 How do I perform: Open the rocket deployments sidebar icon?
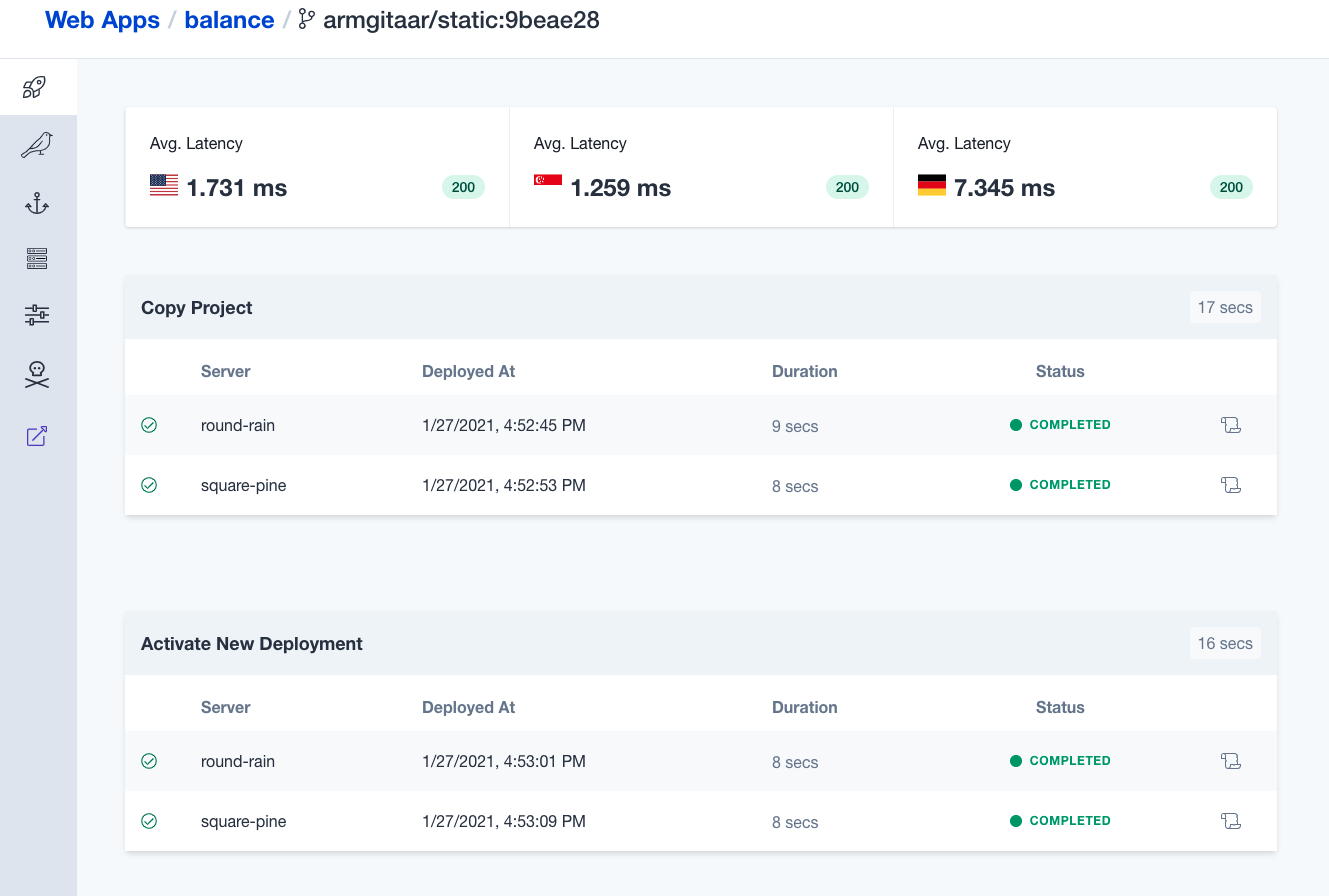coord(35,87)
